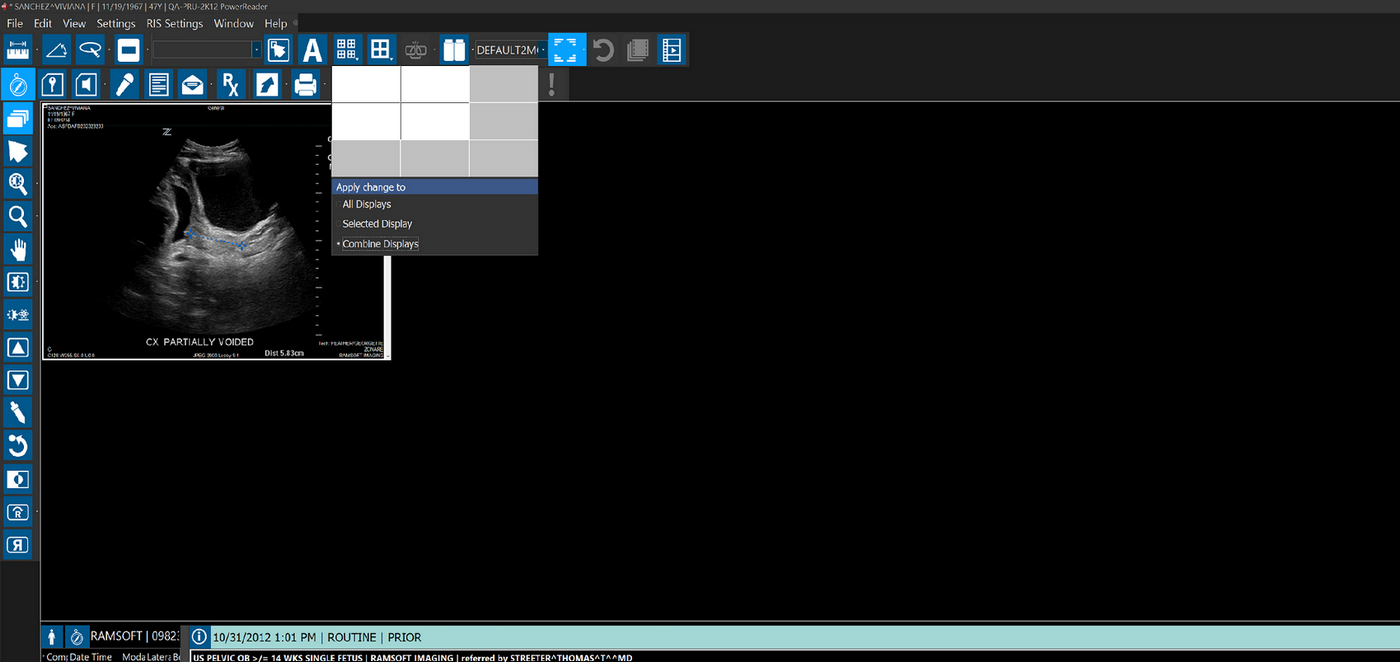Select the hand pan tool
The width and height of the screenshot is (1400, 662).
18,249
